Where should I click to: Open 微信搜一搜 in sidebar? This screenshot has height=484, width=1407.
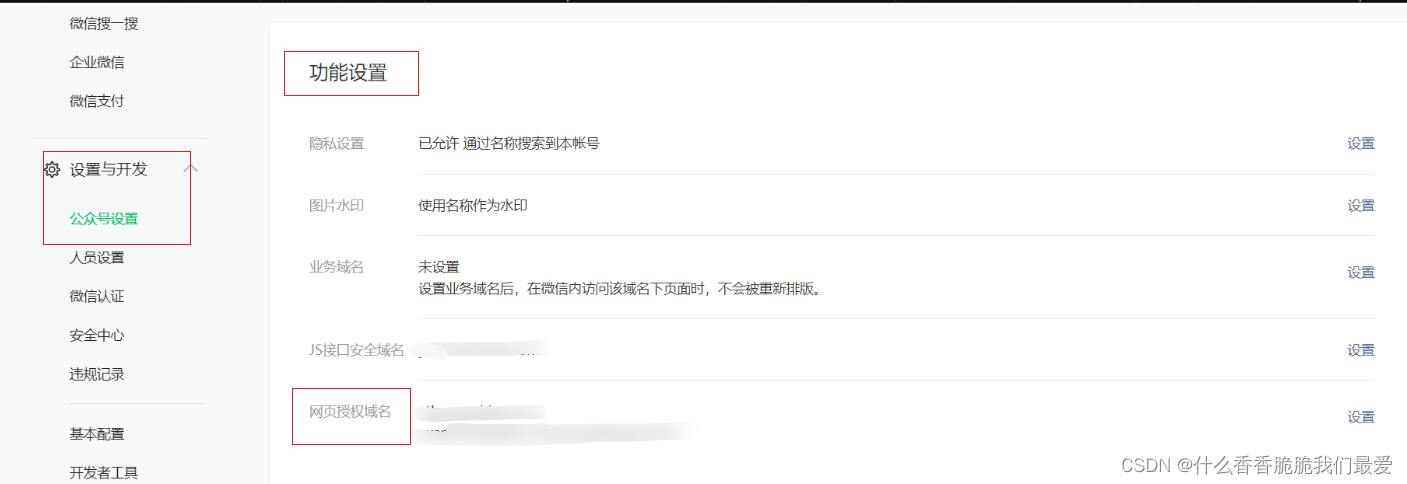click(104, 23)
